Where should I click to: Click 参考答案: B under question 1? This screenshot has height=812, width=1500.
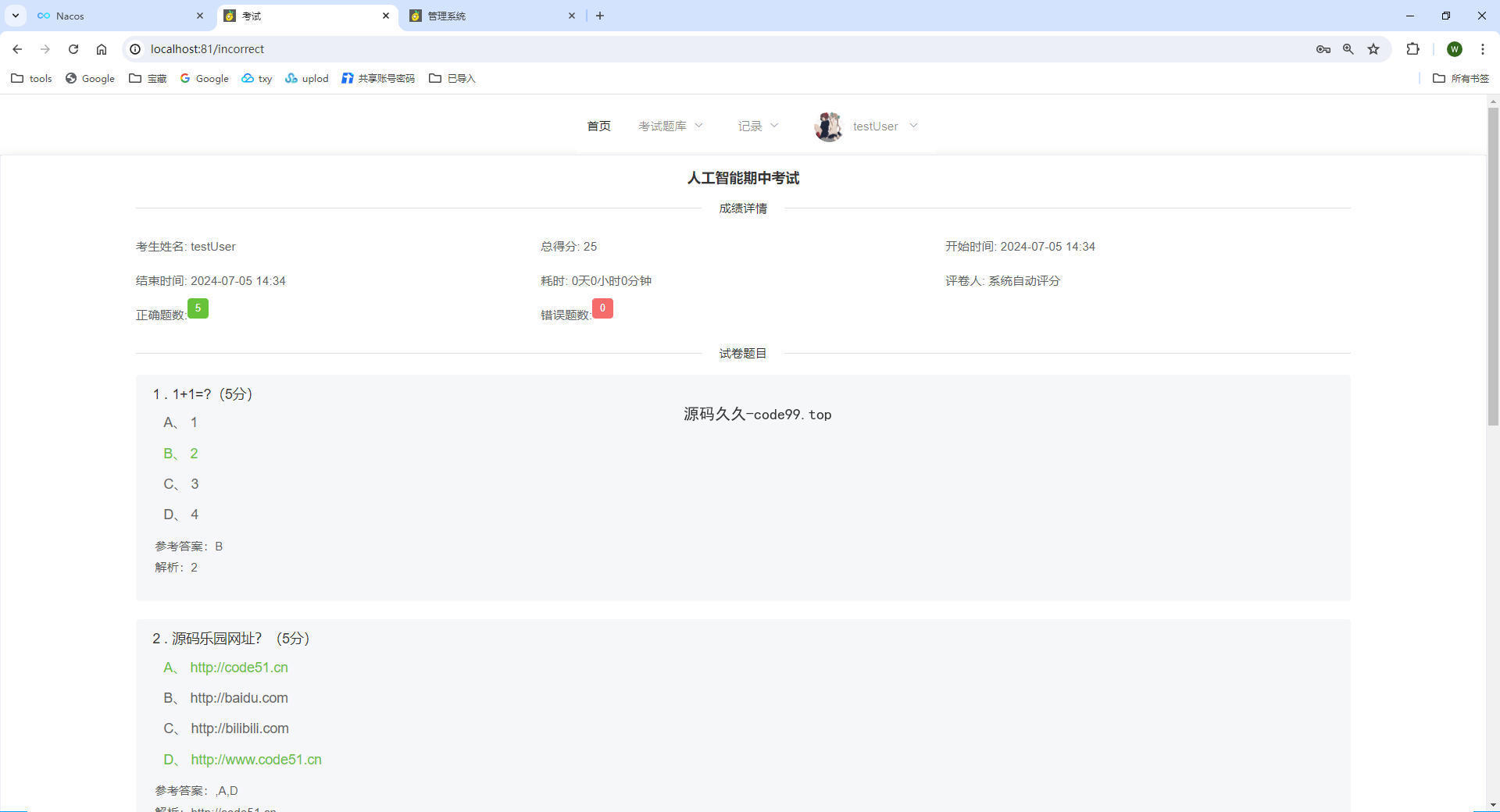click(x=189, y=547)
